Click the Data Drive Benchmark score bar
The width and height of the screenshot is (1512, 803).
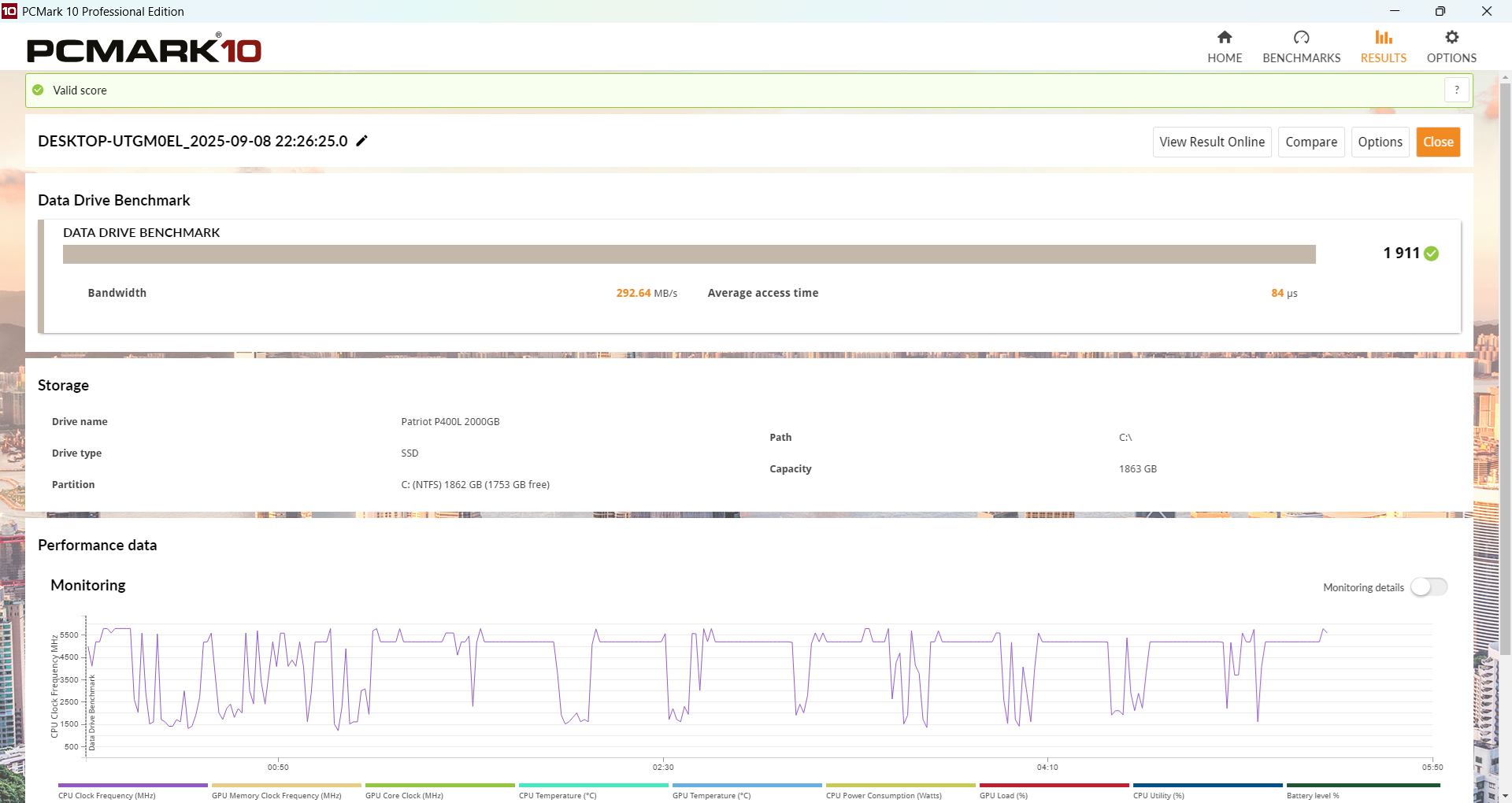[x=689, y=254]
